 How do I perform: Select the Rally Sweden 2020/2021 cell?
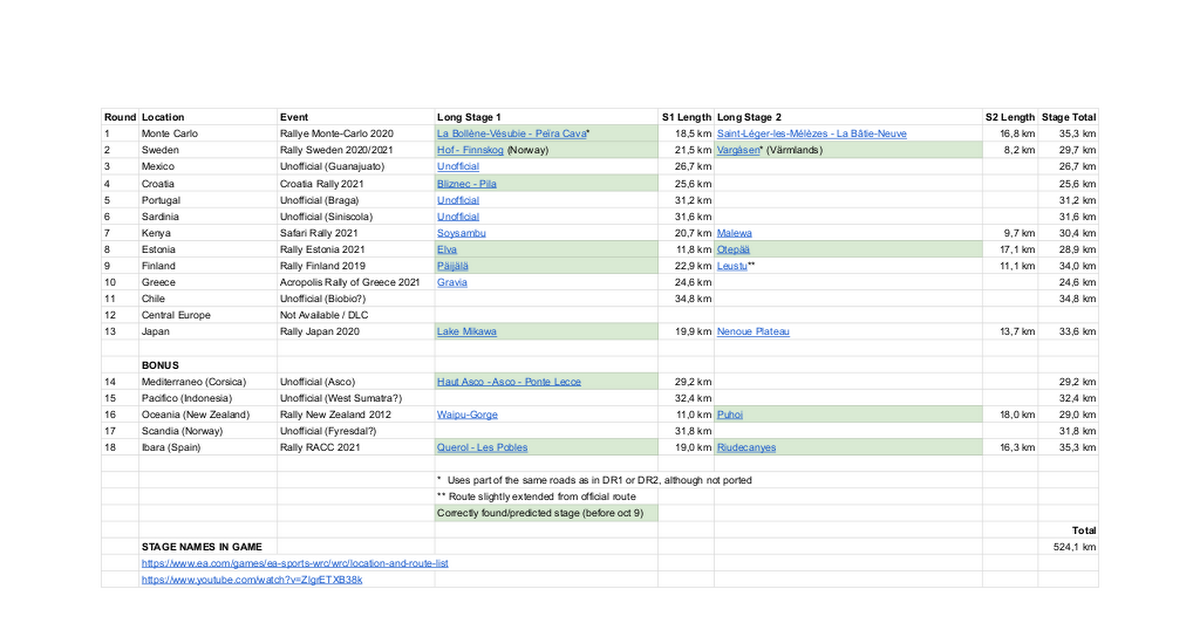(356, 150)
